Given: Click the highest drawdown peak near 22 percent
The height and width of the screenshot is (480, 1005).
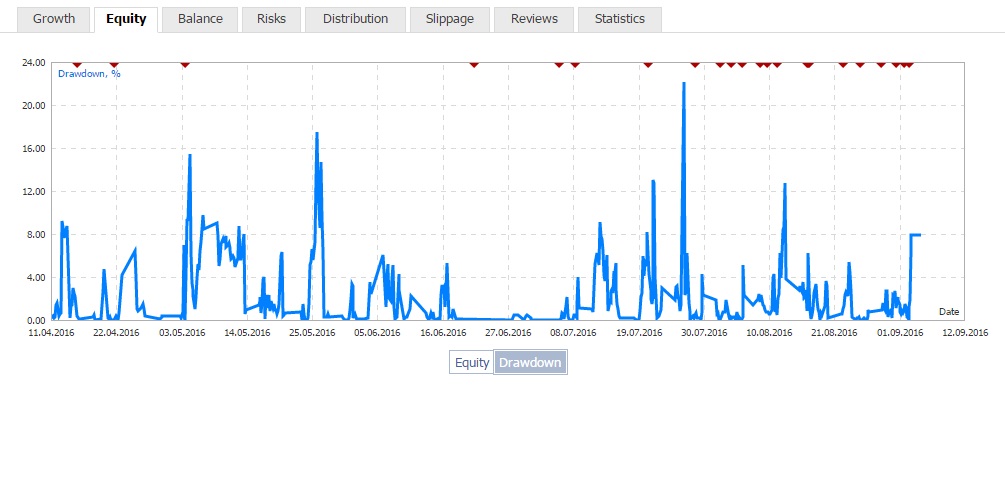Looking at the screenshot, I should pyautogui.click(x=684, y=83).
